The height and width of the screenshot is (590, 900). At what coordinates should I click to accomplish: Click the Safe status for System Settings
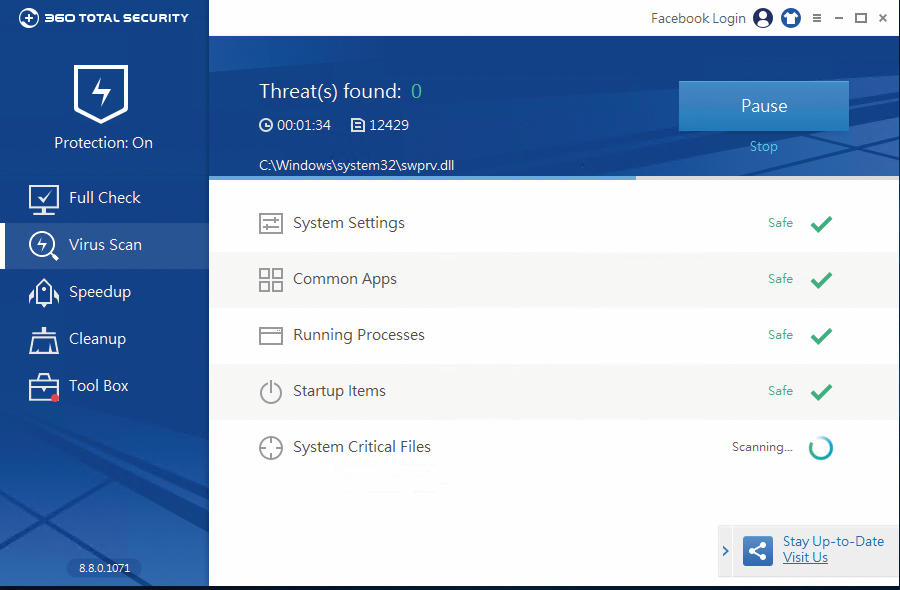(780, 222)
